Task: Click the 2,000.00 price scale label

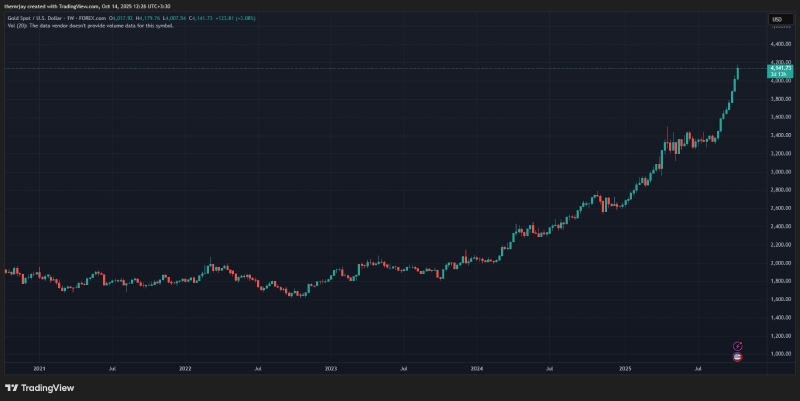Action: (781, 262)
